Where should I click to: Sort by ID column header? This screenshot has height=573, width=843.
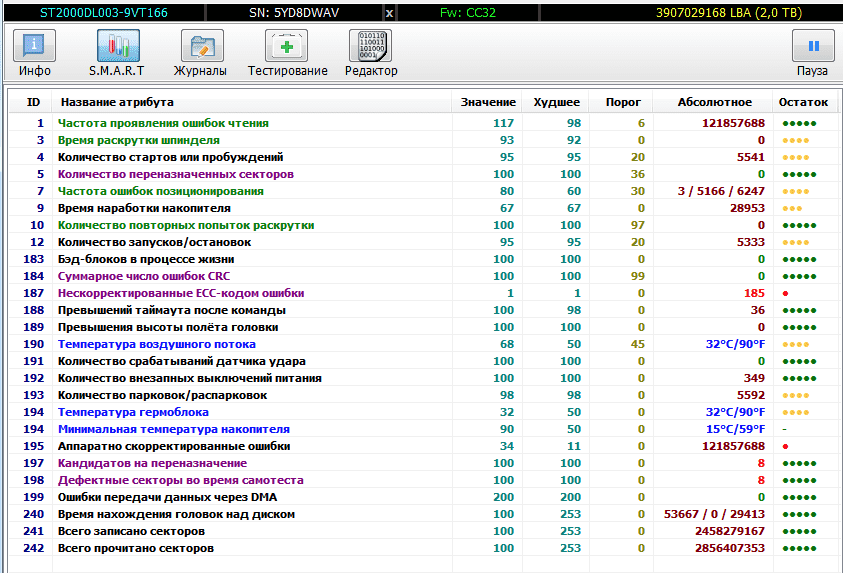[33, 102]
